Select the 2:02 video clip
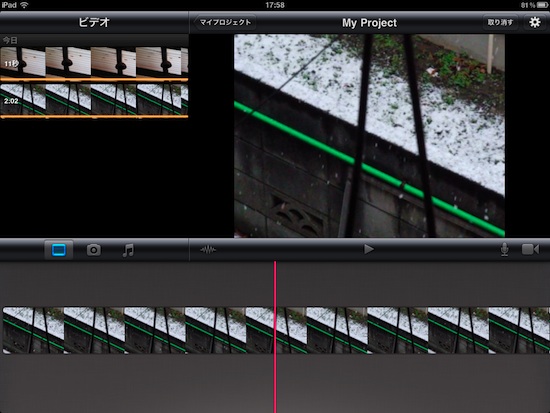550x413 pixels. pos(94,99)
